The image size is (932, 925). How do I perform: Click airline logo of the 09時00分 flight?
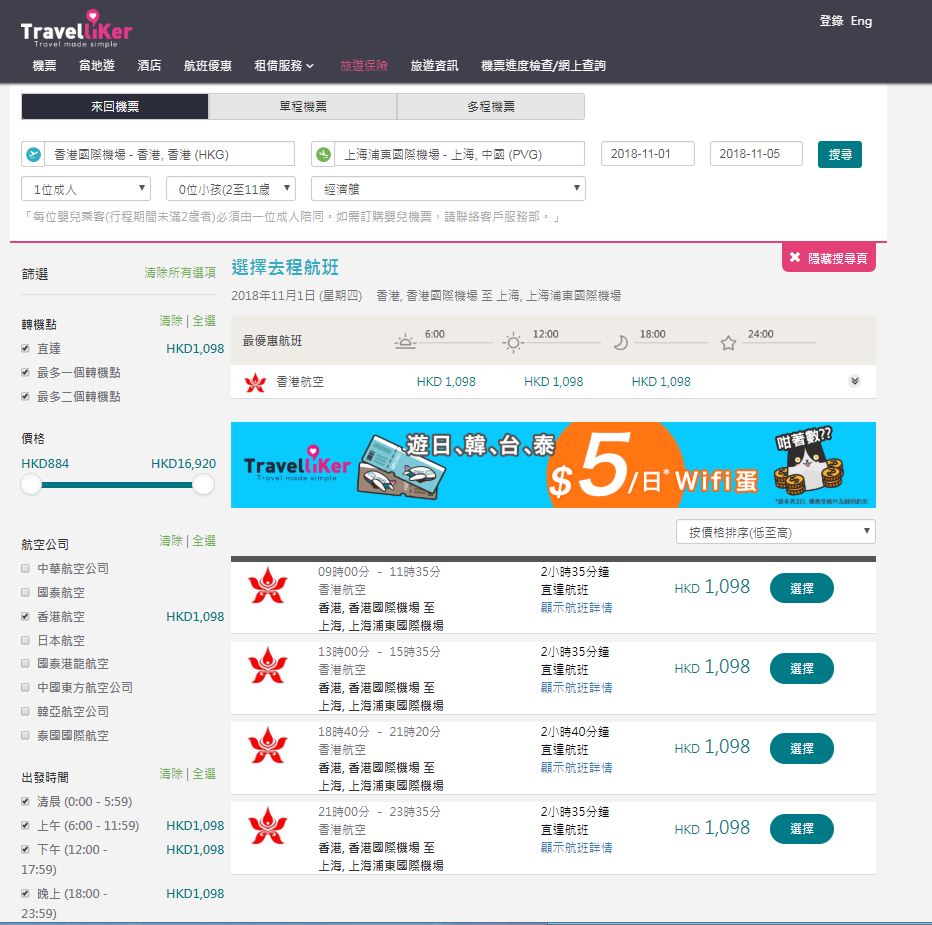click(267, 586)
